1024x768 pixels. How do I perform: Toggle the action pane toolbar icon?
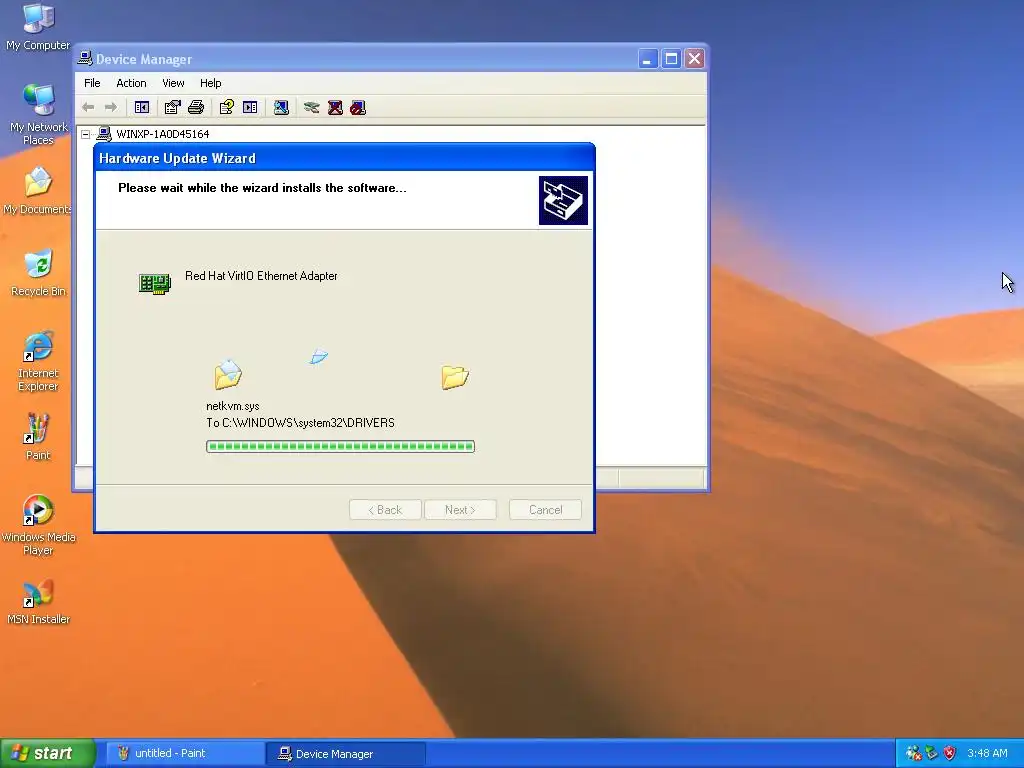point(250,107)
